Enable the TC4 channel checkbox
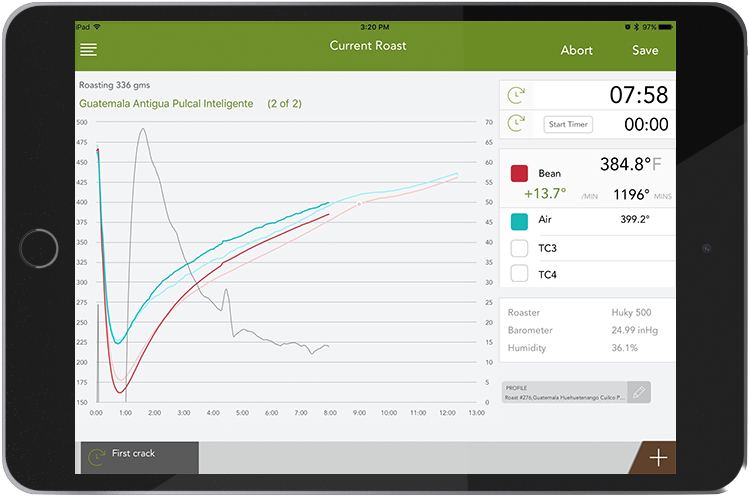Viewport: 750px width, 497px height. pos(519,273)
